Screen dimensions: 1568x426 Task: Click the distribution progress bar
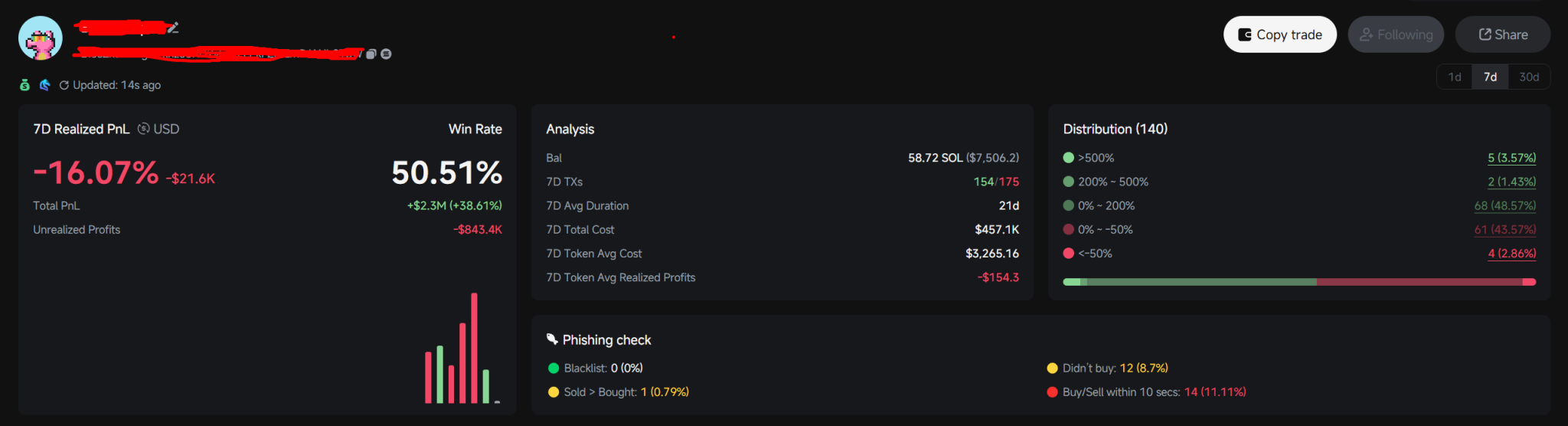[x=1299, y=282]
